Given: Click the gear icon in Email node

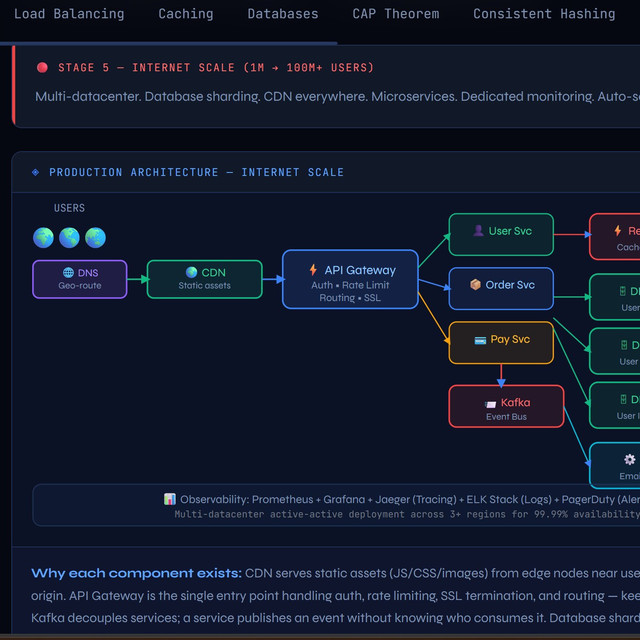Looking at the screenshot, I should 629,460.
